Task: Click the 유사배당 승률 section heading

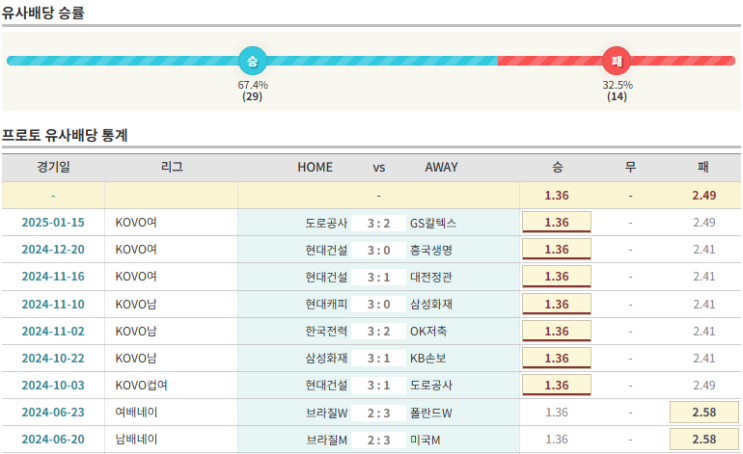Action: point(43,12)
